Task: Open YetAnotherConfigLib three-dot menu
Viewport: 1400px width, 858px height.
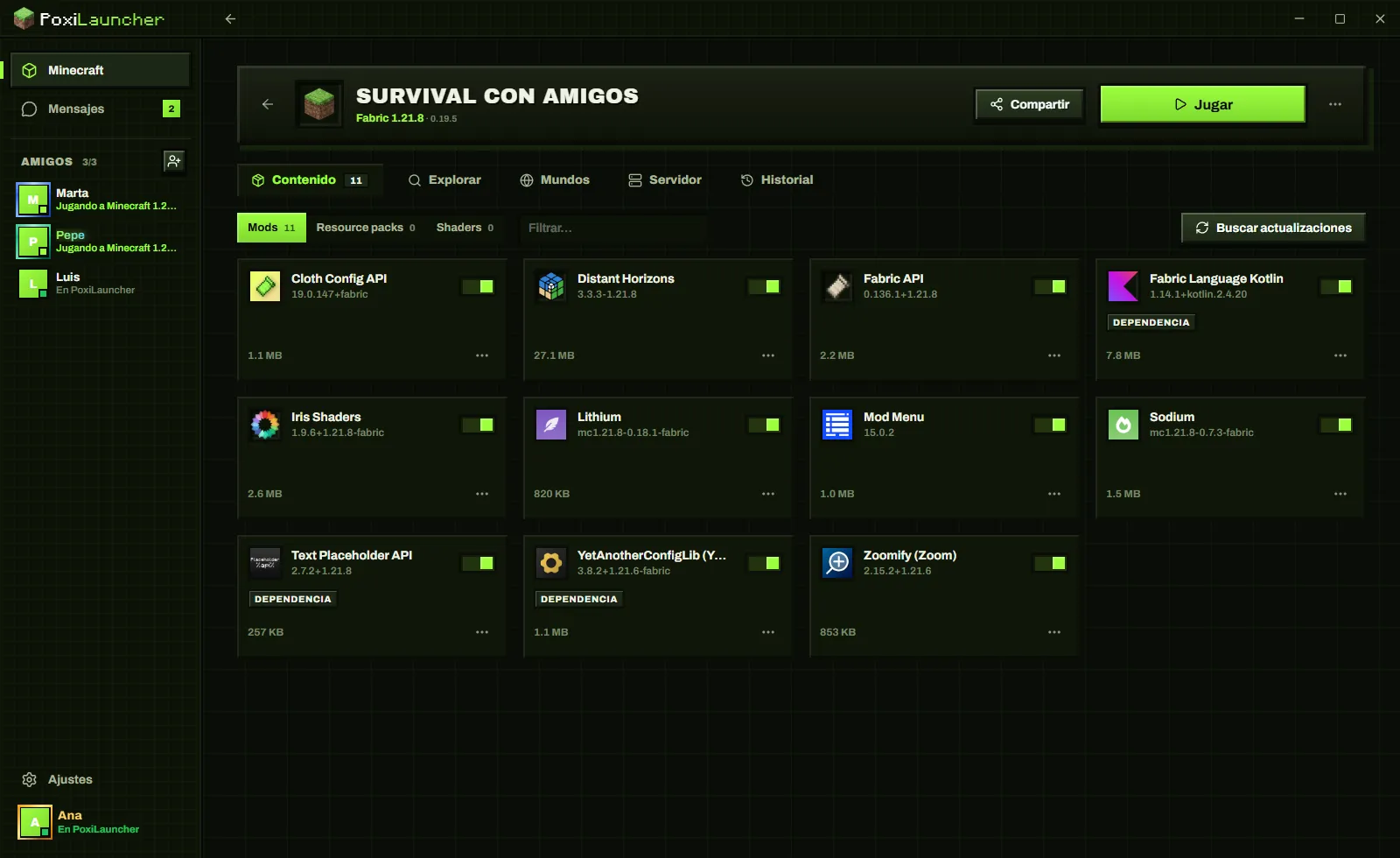Action: coord(768,632)
